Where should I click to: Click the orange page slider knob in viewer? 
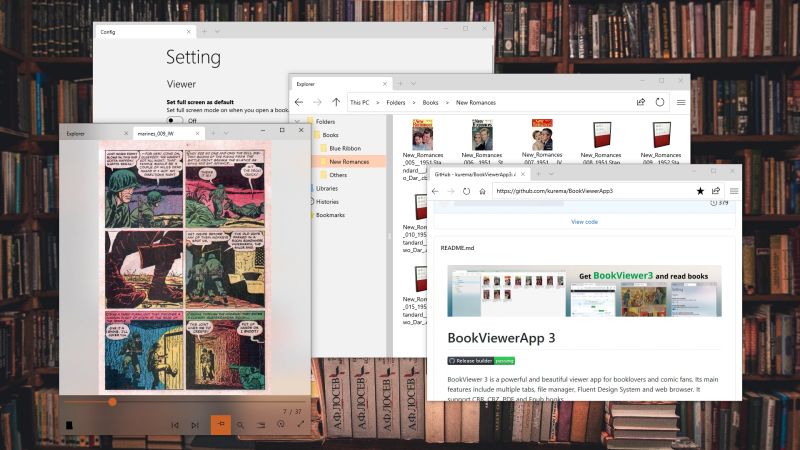pos(112,402)
